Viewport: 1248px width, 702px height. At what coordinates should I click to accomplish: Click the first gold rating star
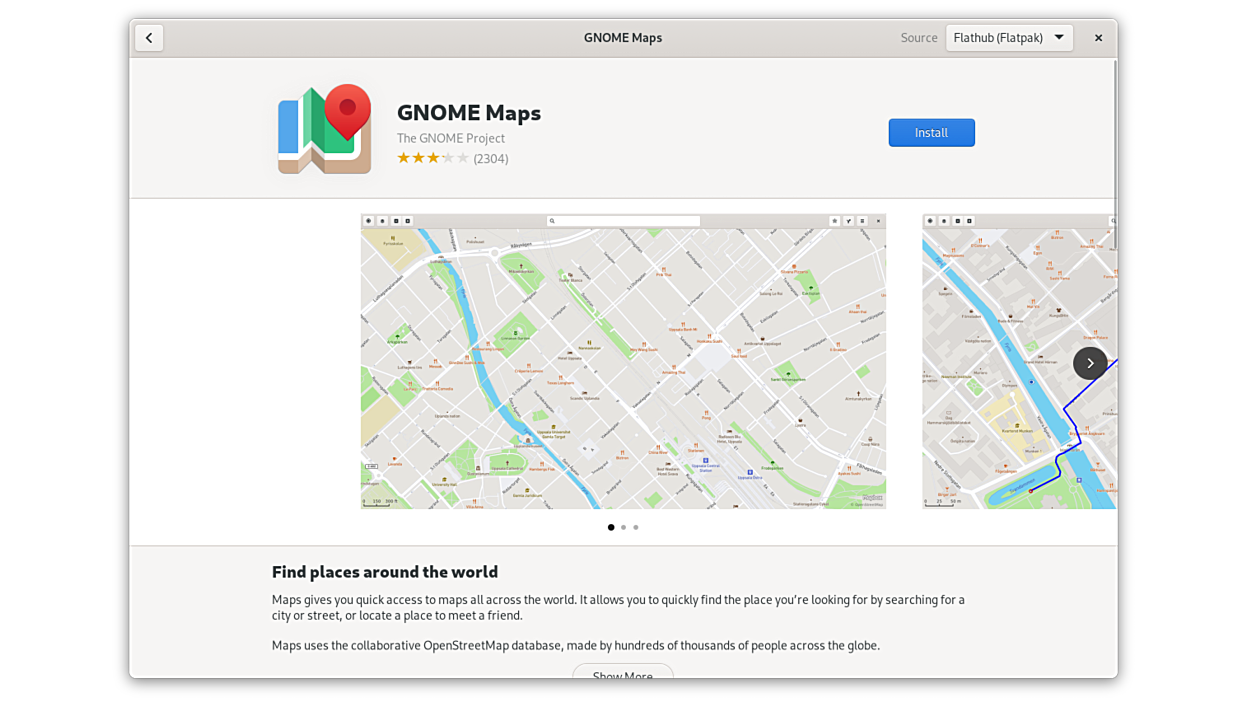point(404,158)
